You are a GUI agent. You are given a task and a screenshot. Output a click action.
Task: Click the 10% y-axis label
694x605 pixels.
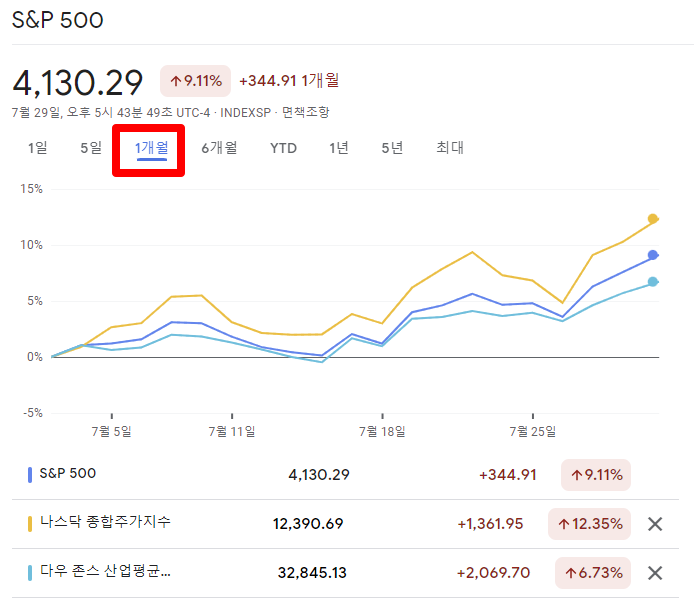[x=31, y=245]
